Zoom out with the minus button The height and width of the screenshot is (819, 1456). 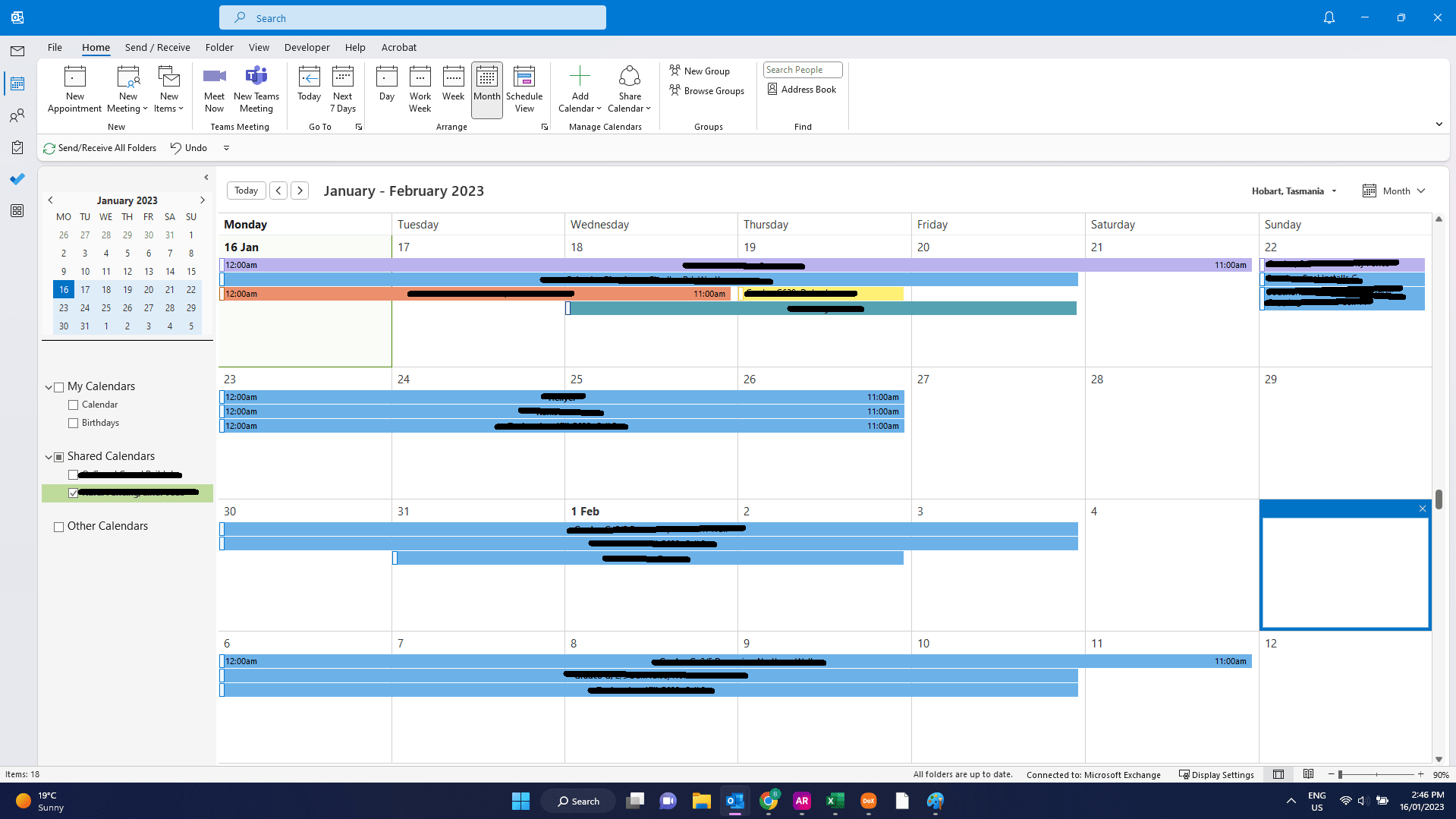(1331, 774)
